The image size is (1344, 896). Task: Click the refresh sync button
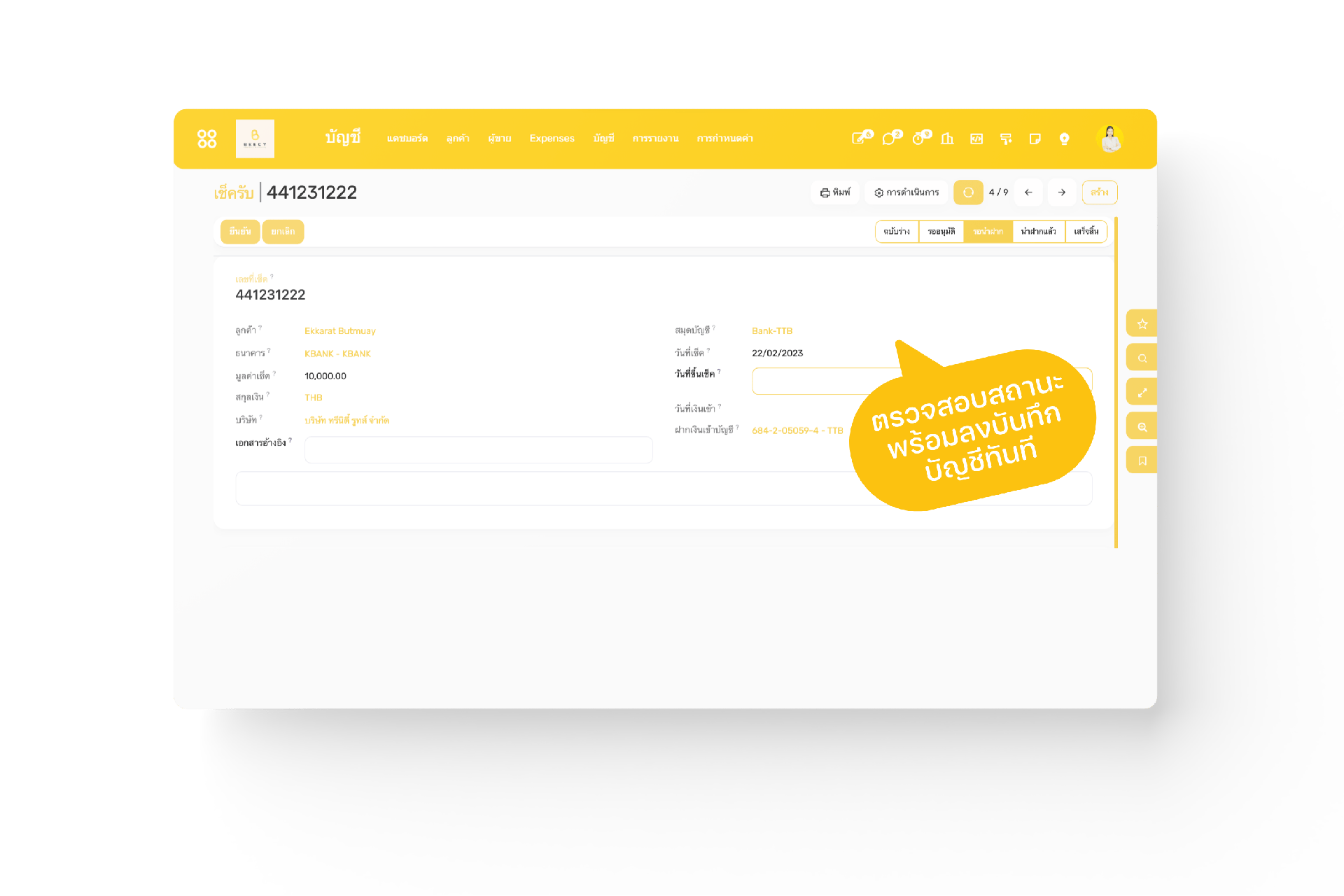click(x=968, y=192)
